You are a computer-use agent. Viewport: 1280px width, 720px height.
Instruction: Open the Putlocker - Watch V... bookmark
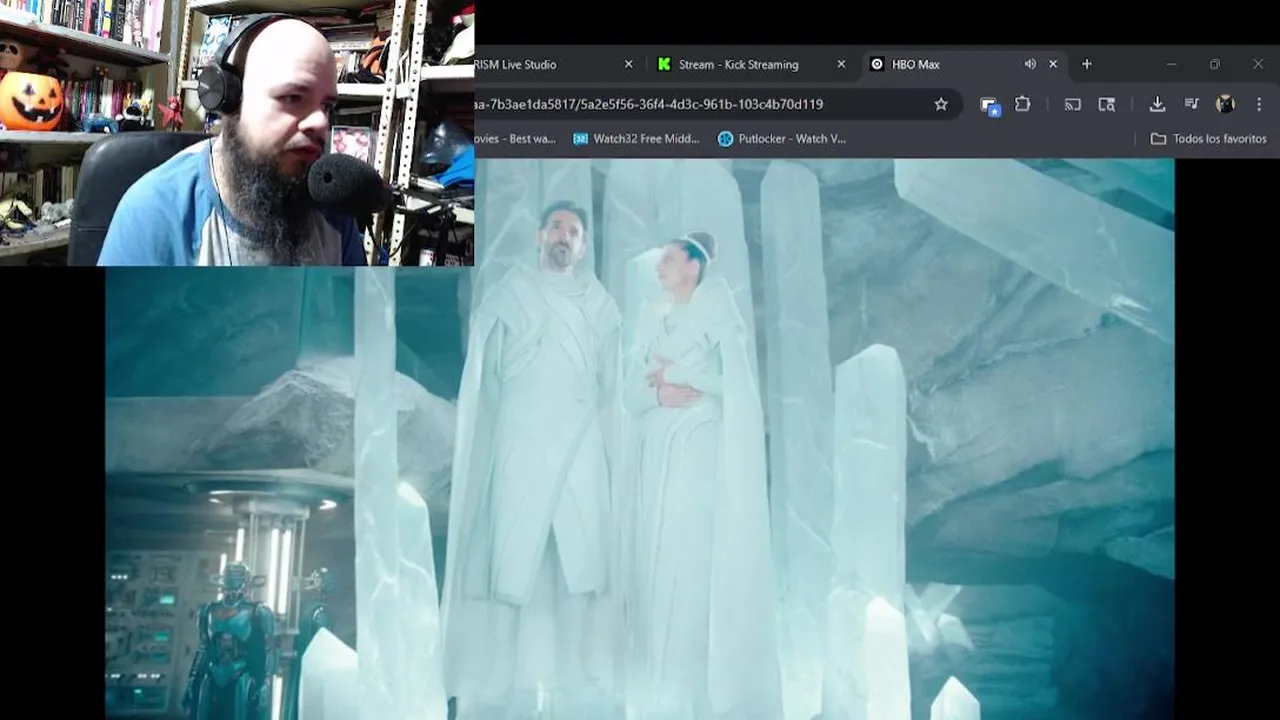pyautogui.click(x=782, y=139)
